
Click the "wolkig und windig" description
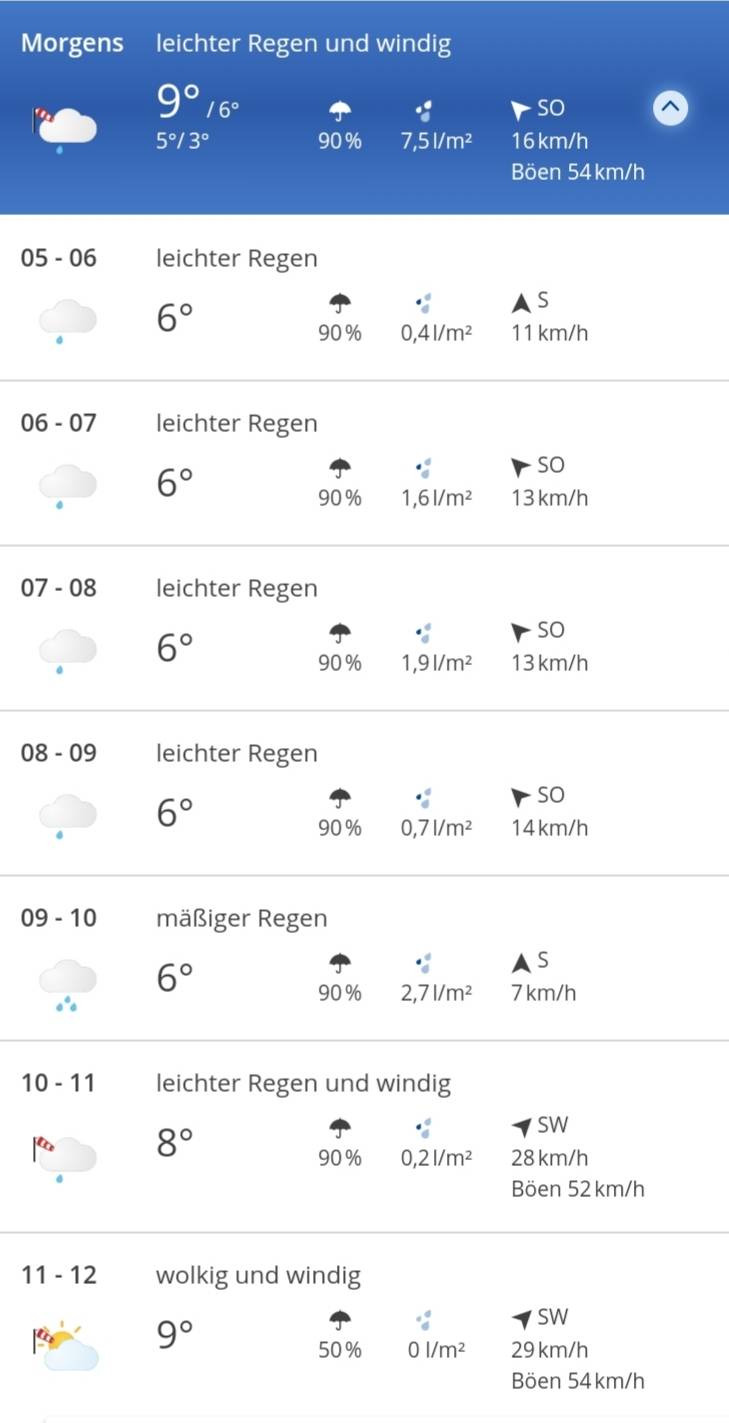tap(258, 1275)
